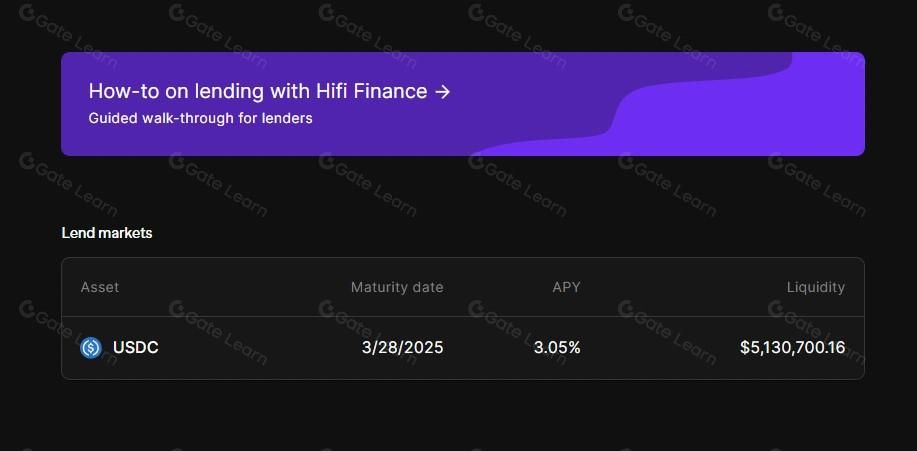Click the Guided walk-through for lenders subtitle
917x451 pixels.
(200, 118)
